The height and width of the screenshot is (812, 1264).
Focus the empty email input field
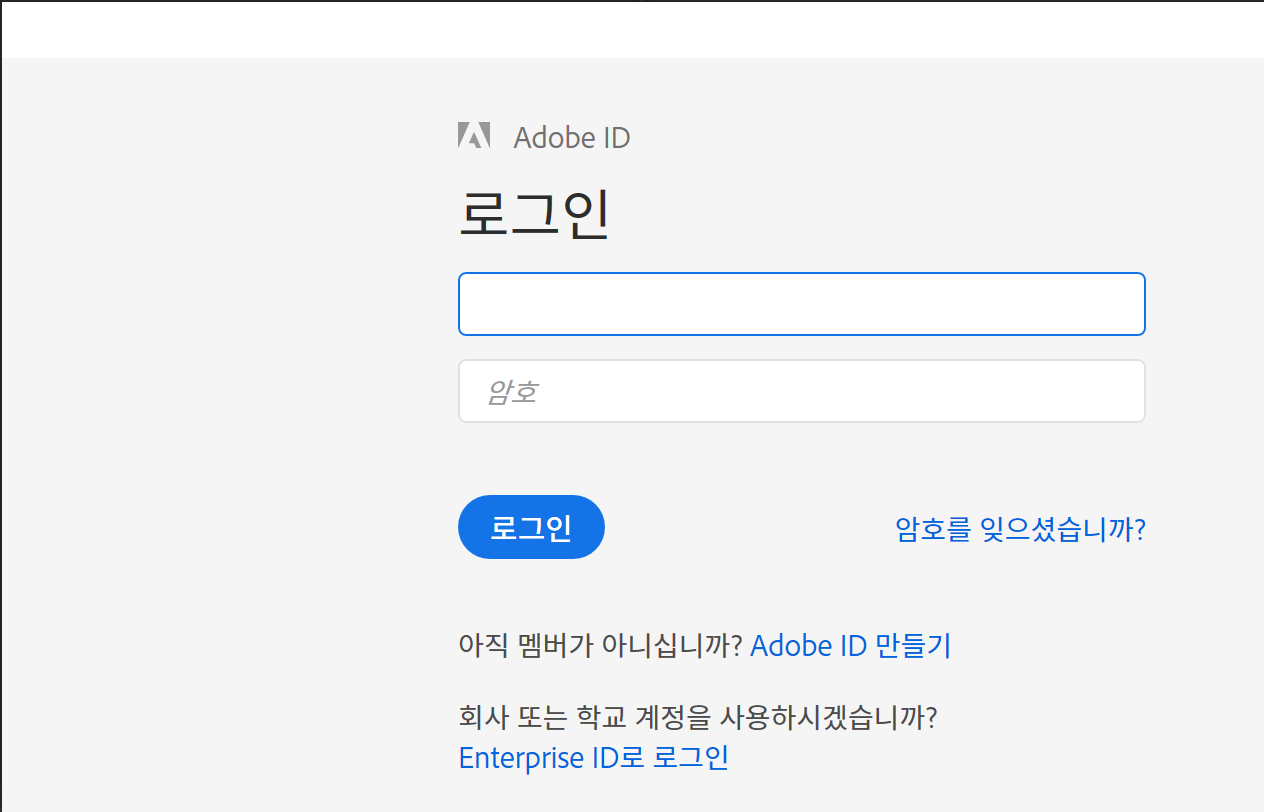801,304
